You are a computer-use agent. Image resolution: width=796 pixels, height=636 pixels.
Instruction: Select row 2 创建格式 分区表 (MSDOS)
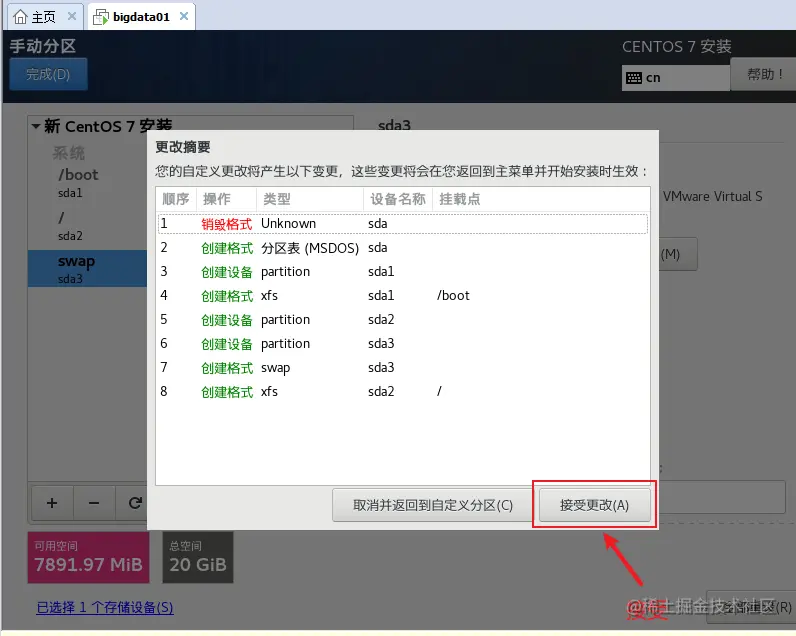[x=403, y=248]
